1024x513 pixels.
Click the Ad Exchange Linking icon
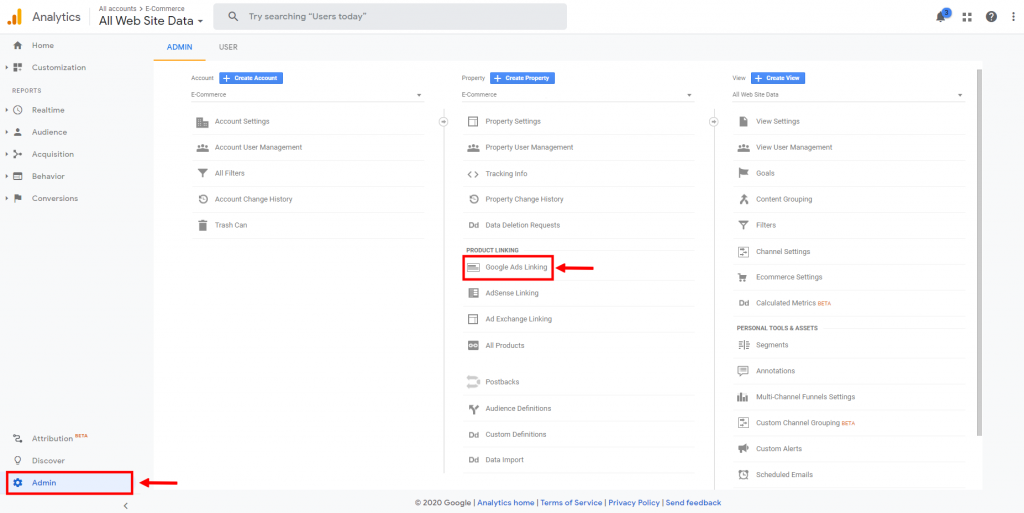[473, 319]
